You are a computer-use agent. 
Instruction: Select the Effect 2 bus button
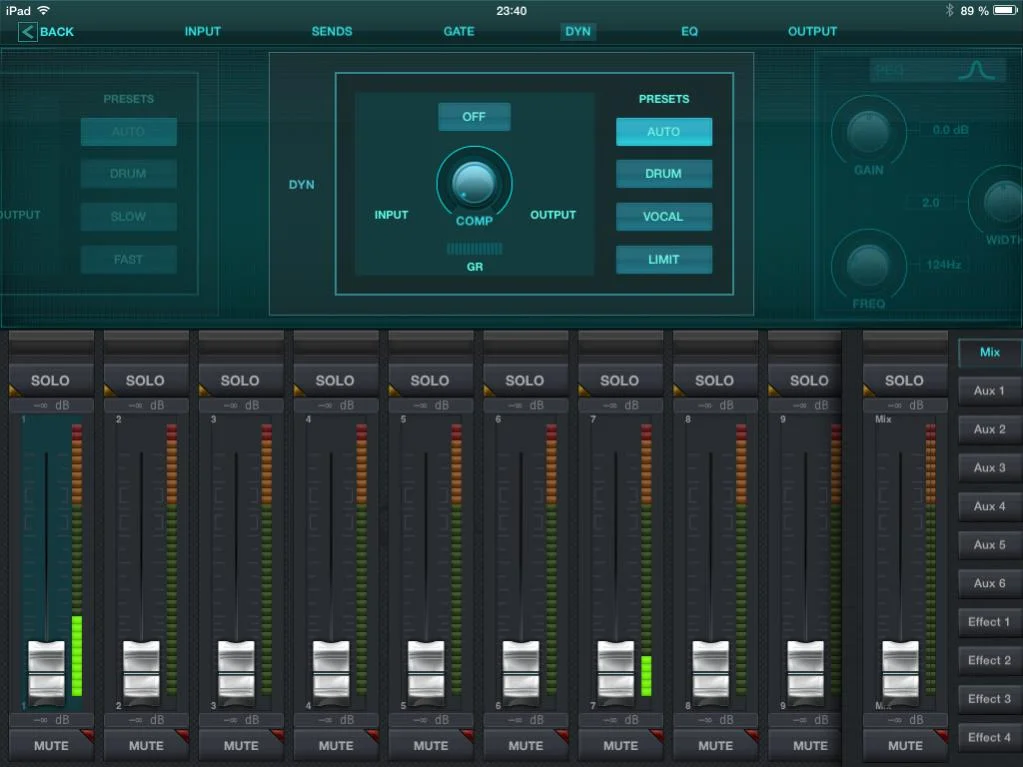[989, 660]
